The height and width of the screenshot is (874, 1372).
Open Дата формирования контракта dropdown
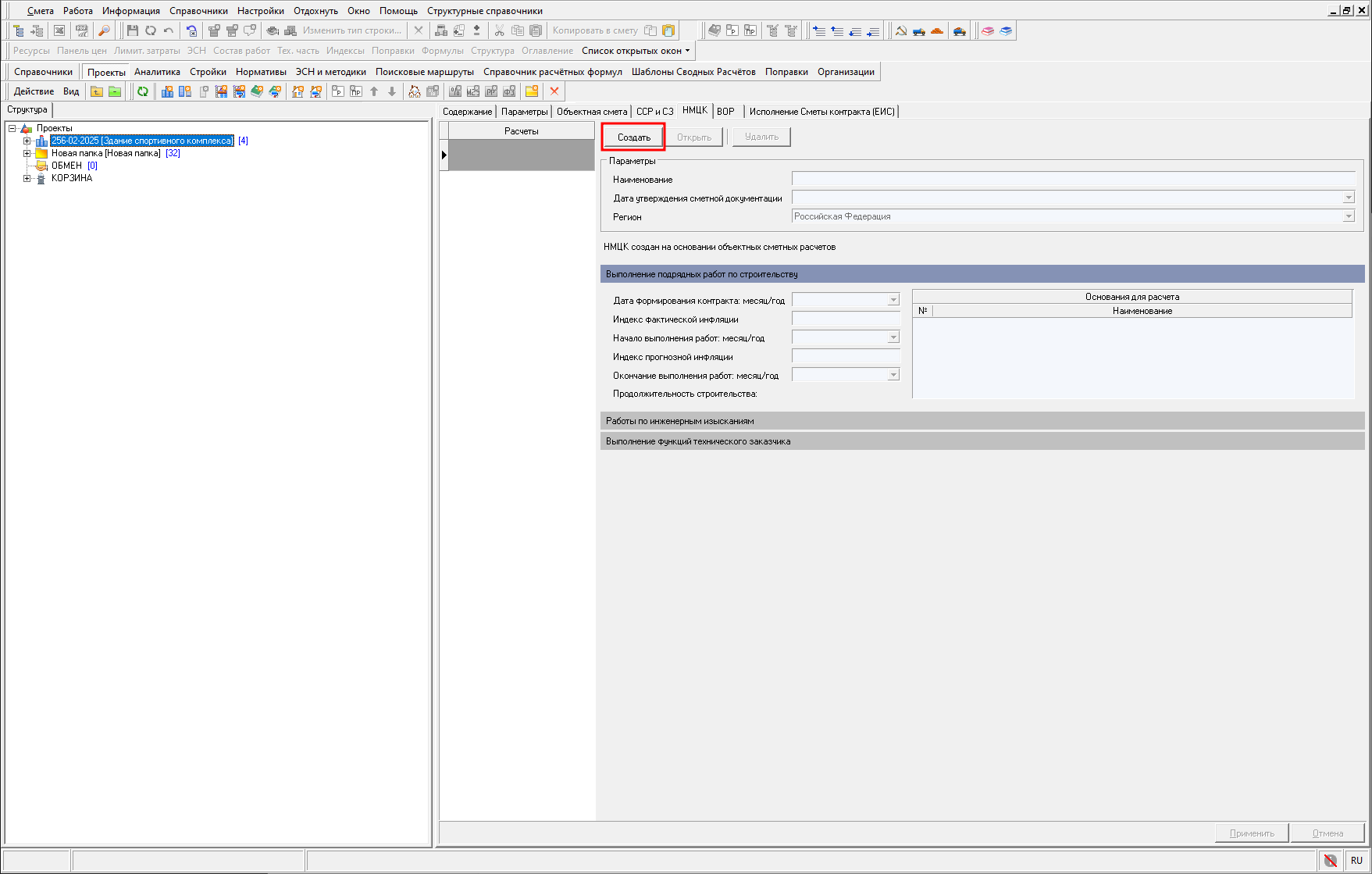893,300
